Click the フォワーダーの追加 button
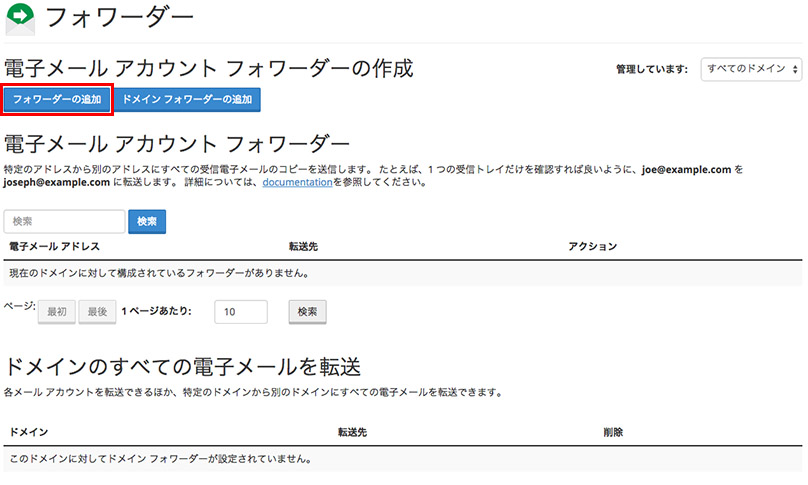808x485 pixels. click(56, 100)
